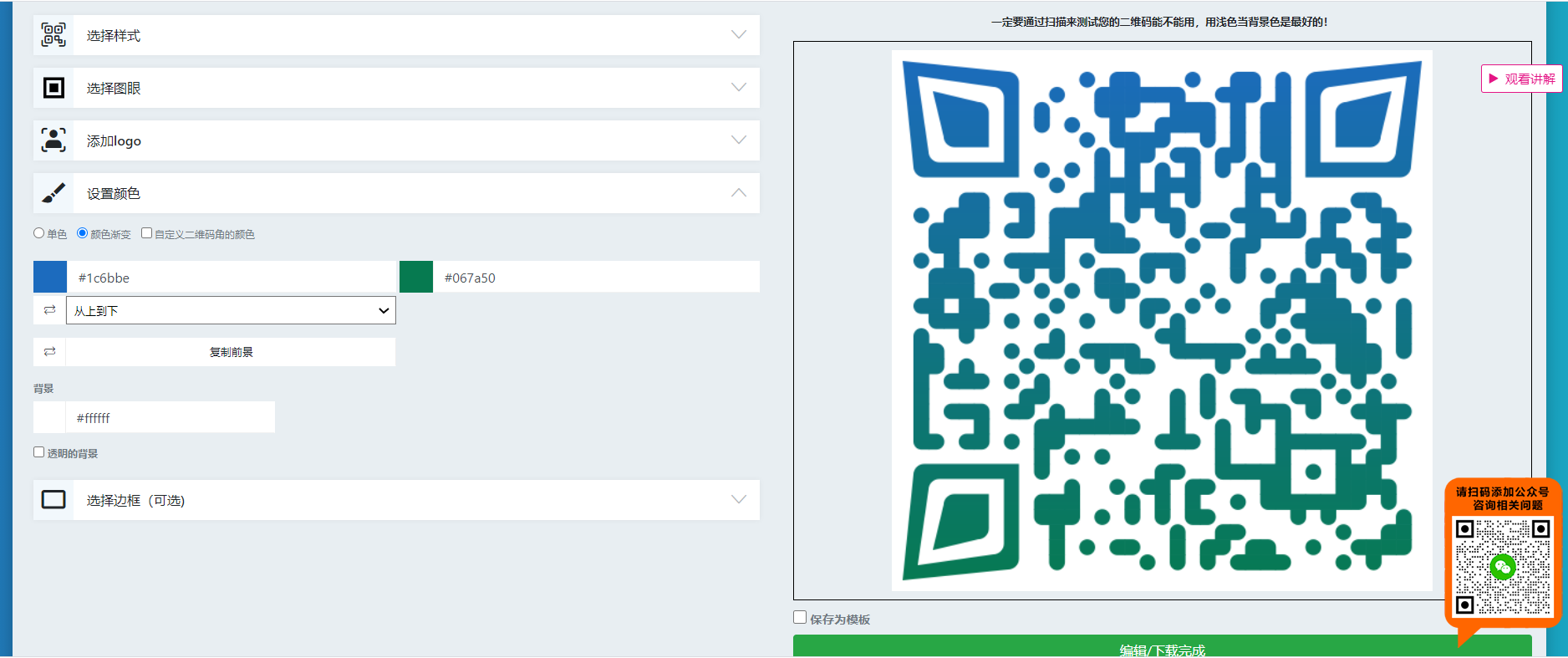Expand the 选择样式 section chevron
The height and width of the screenshot is (658, 1568).
coord(739,35)
